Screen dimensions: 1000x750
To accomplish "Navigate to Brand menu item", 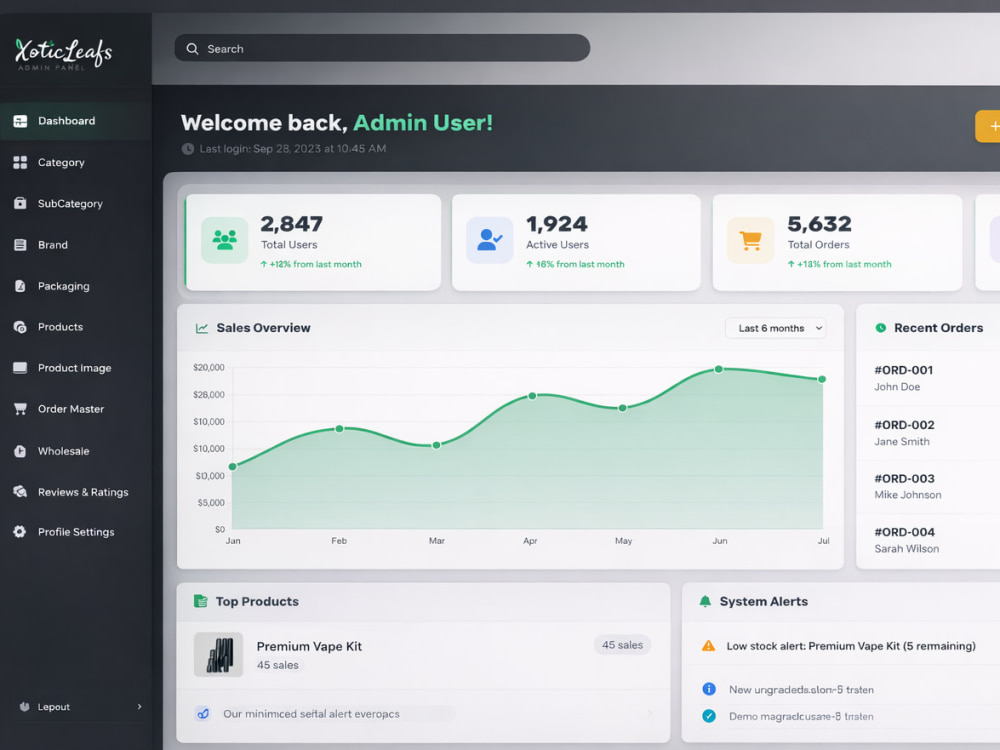I will coord(75,245).
